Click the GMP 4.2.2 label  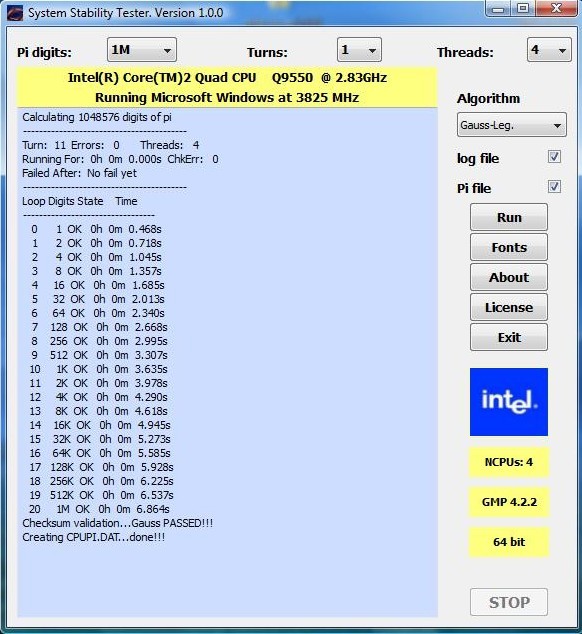point(509,502)
